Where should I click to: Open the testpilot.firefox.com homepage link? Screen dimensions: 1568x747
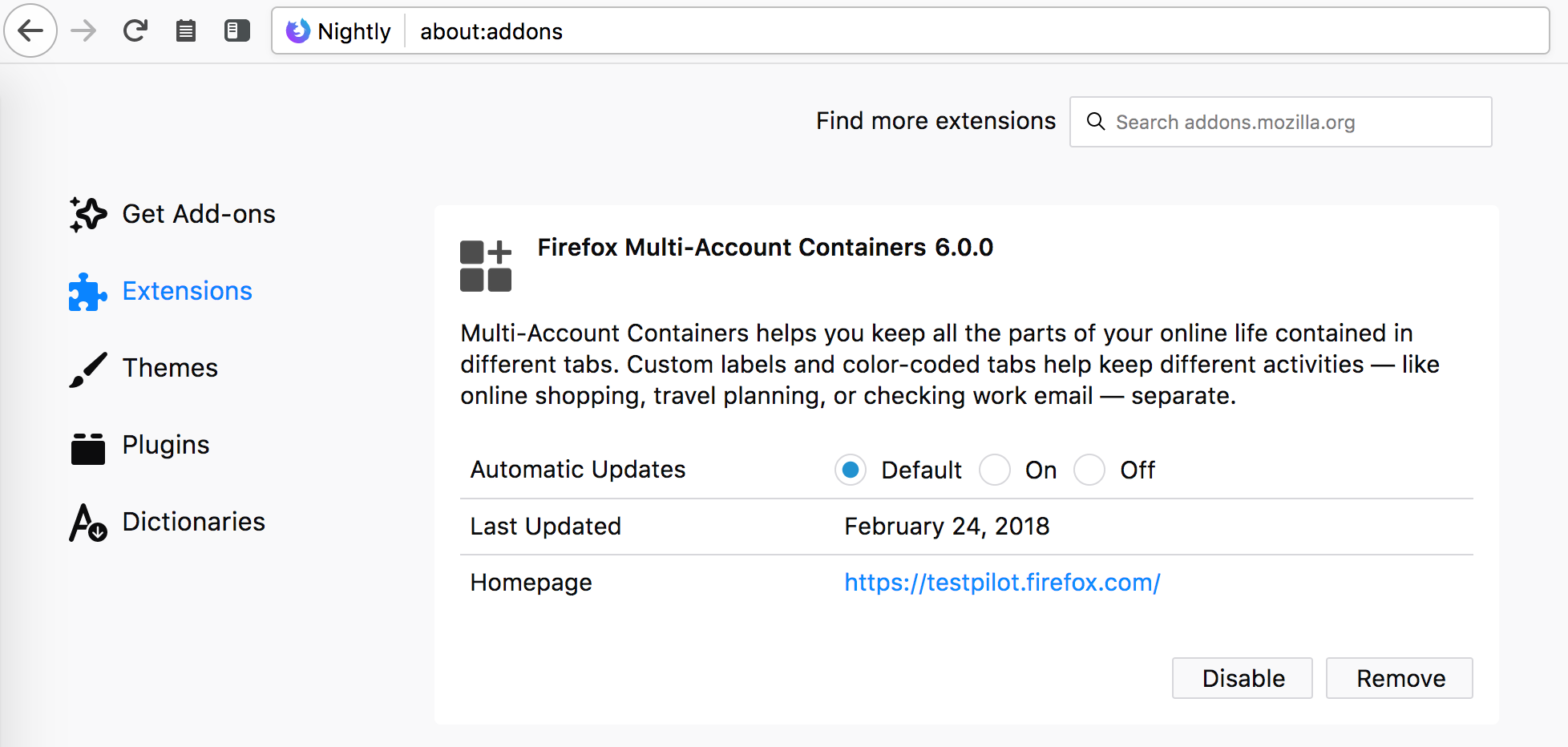coord(1001,583)
